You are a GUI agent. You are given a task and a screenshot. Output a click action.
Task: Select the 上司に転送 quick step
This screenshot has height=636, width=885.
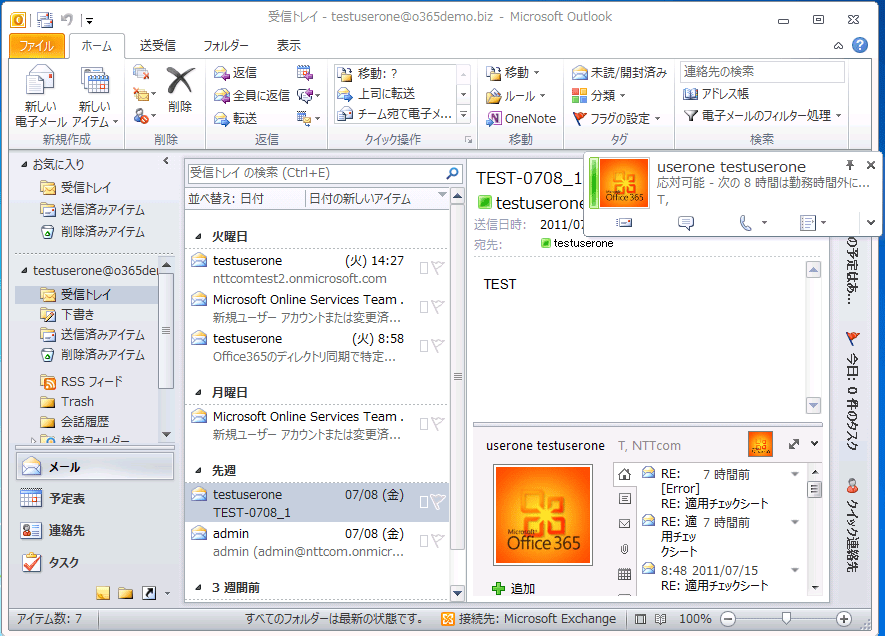click(x=376, y=94)
